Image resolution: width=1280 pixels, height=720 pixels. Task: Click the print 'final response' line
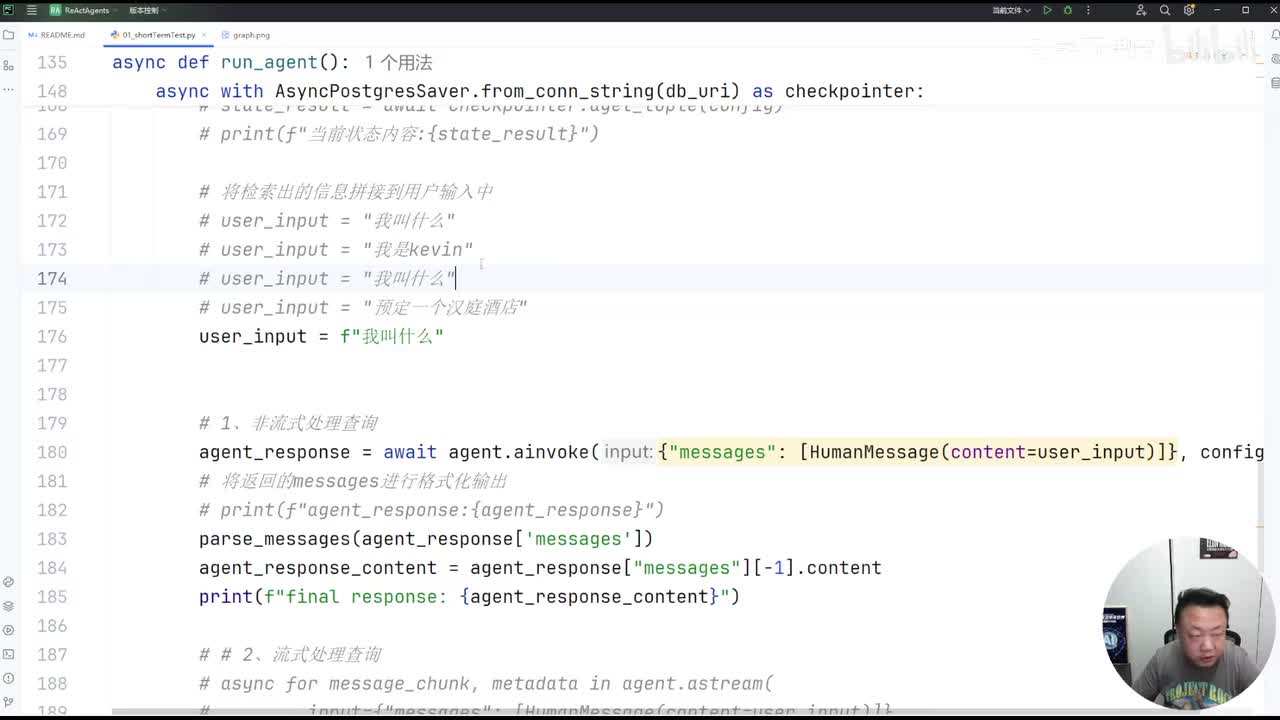pos(469,596)
